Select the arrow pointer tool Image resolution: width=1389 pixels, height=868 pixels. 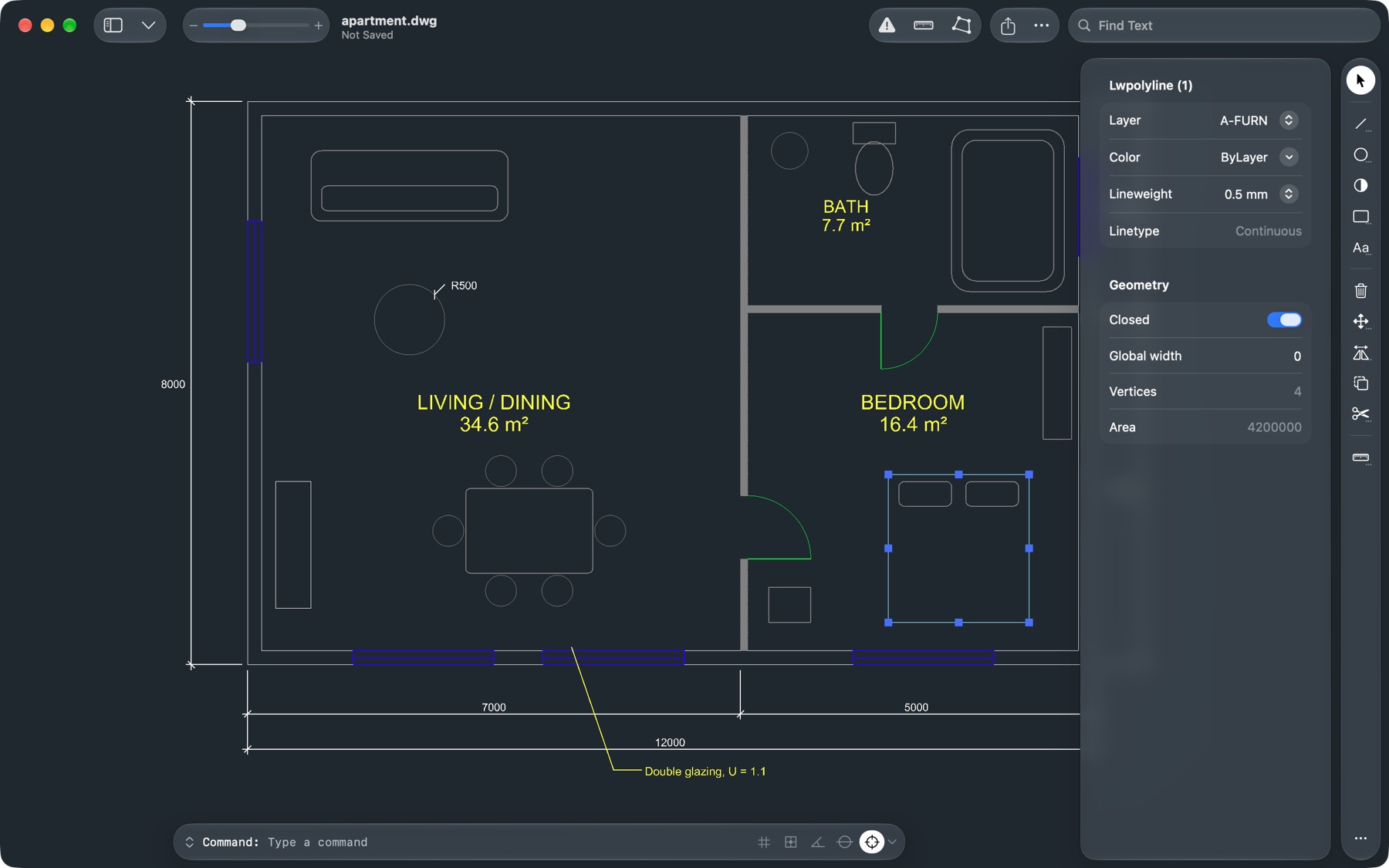click(x=1360, y=80)
